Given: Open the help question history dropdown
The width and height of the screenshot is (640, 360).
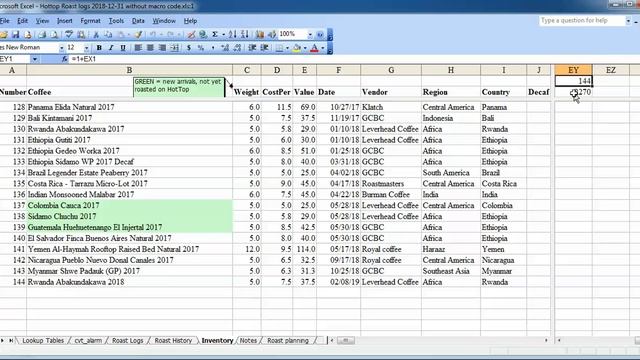Looking at the screenshot, I should pyautogui.click(x=628, y=20).
